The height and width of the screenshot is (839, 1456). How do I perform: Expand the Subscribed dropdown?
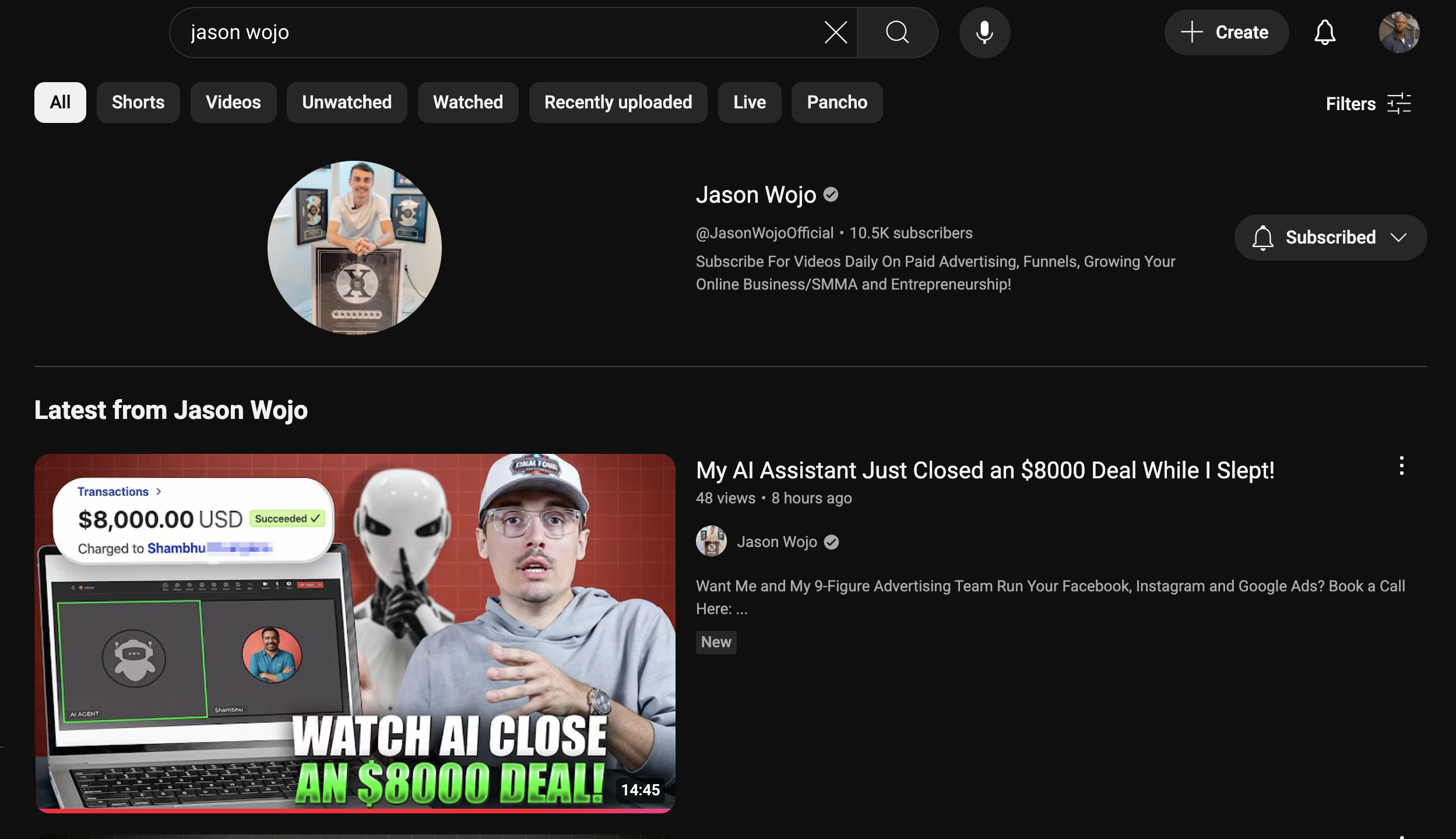(x=1331, y=237)
